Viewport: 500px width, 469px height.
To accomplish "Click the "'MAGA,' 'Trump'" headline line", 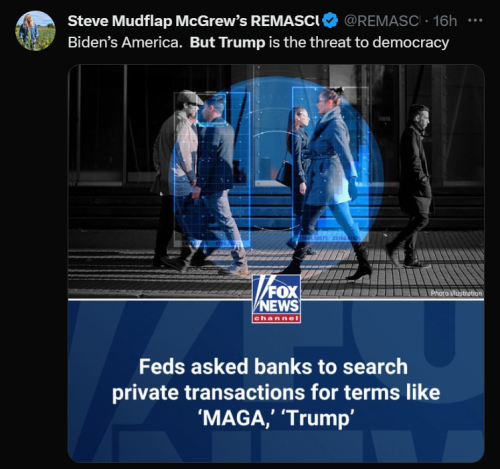I will 275,418.
